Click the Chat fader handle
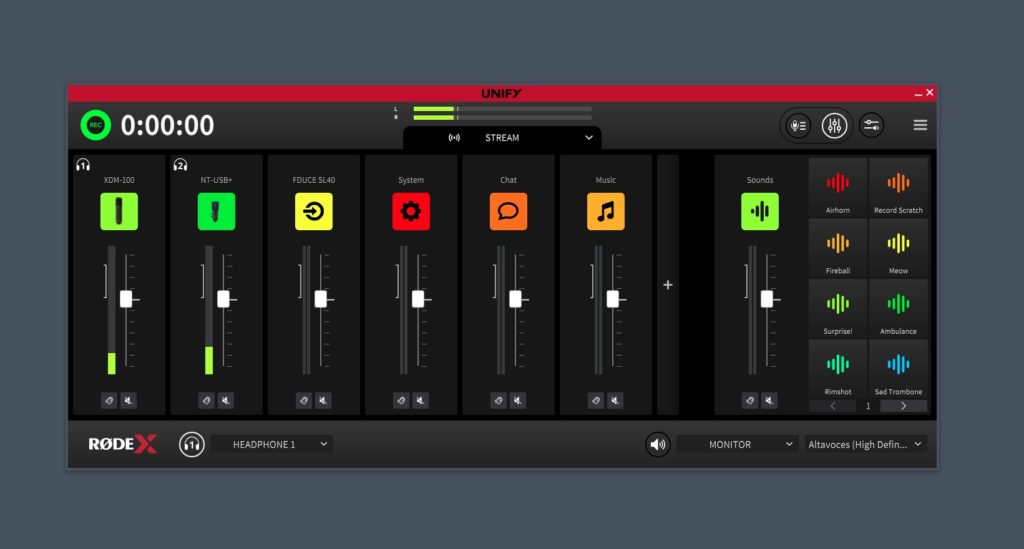The width and height of the screenshot is (1024, 549). (x=515, y=299)
